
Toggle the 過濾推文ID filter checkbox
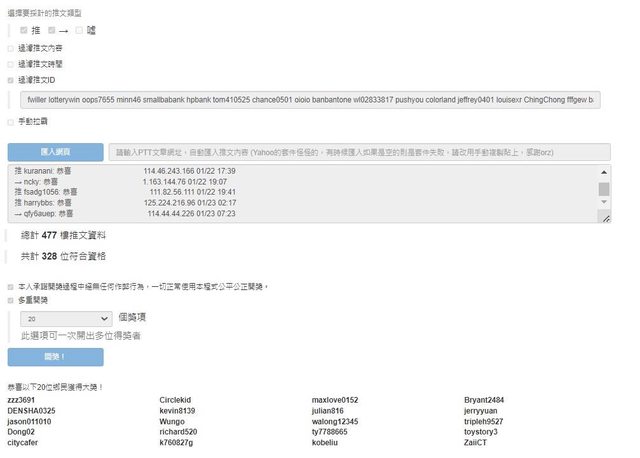[11, 79]
